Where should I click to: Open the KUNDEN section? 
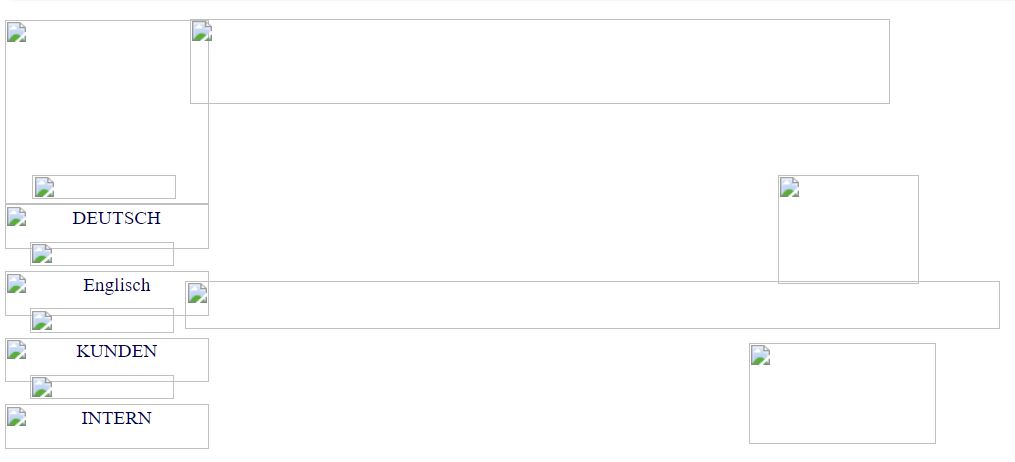[x=116, y=351]
